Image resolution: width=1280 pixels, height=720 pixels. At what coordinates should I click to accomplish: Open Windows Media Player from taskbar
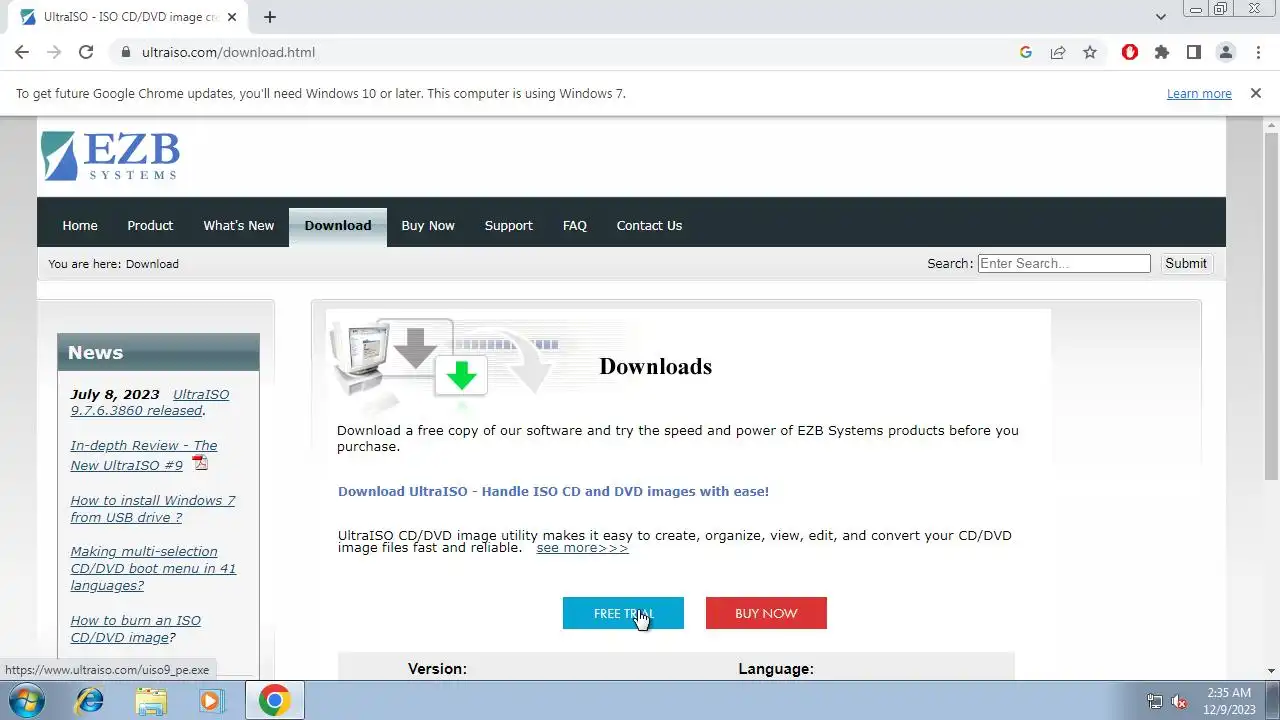[x=211, y=701]
